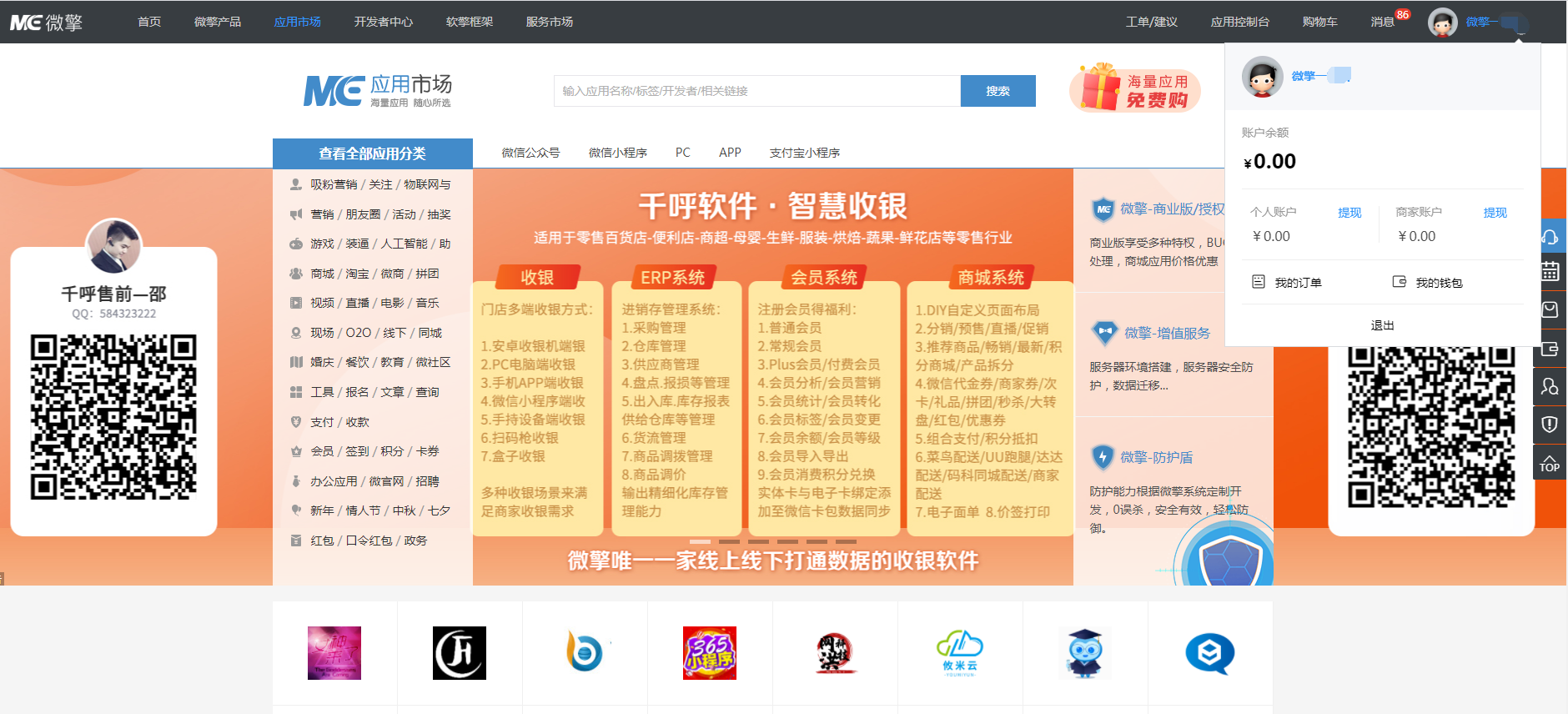Click 退出 to log out
Screen dimensions: 1568x714
tap(1383, 325)
